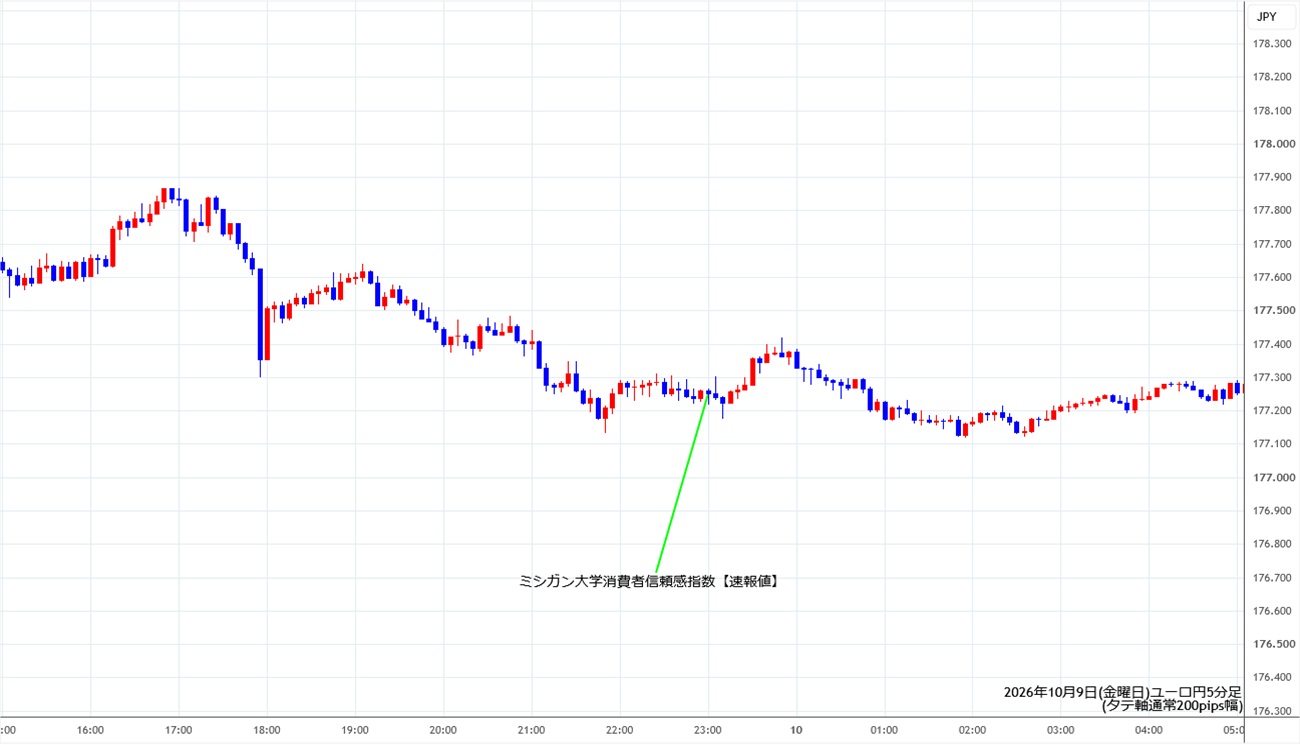Select the 176.800 price axis label
The image size is (1300, 745).
[1270, 544]
